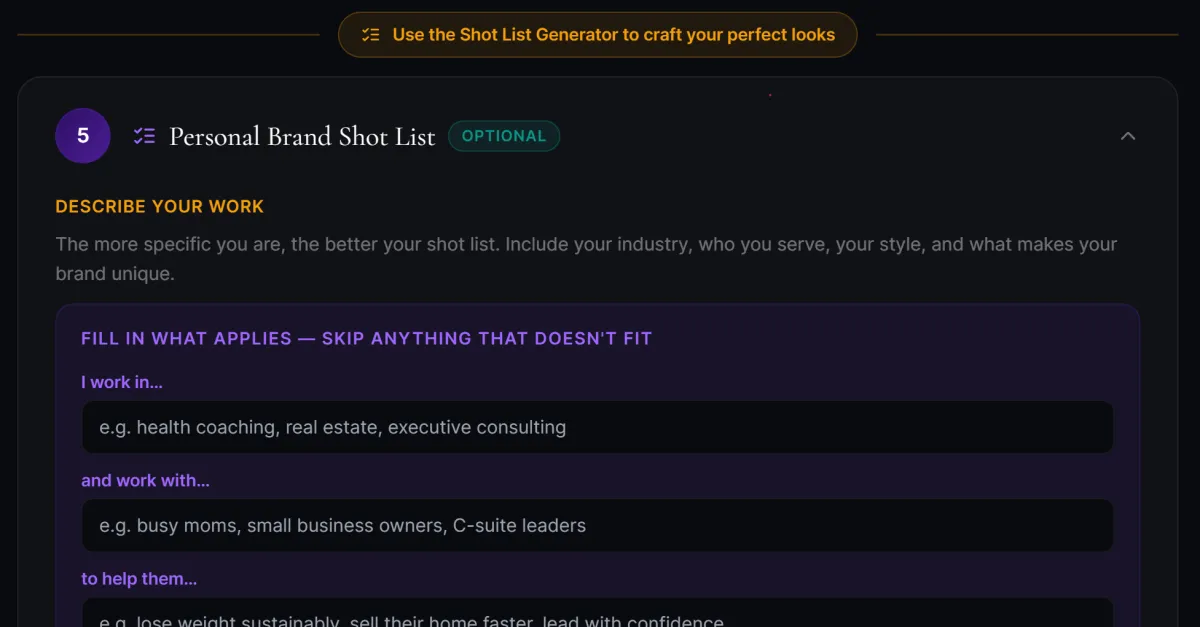Click the Personal Brand Shot List title
The image size is (1200, 627).
[302, 136]
